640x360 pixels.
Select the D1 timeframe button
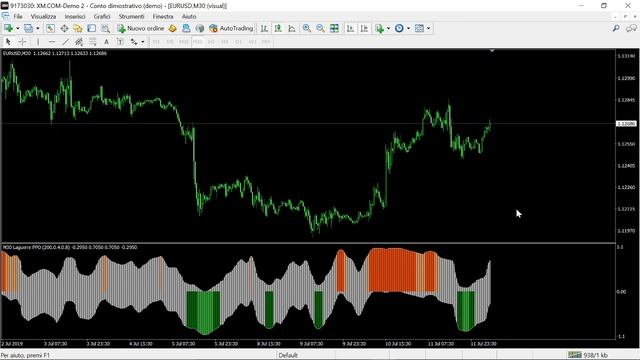(239, 42)
